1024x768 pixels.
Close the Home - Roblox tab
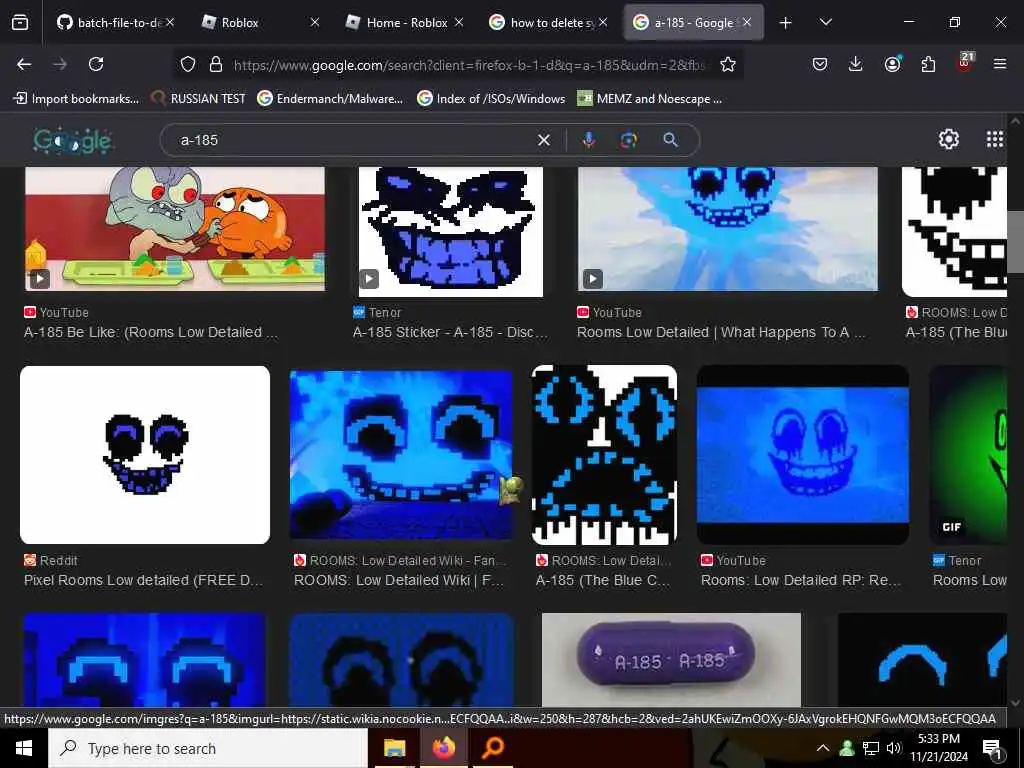(x=458, y=22)
